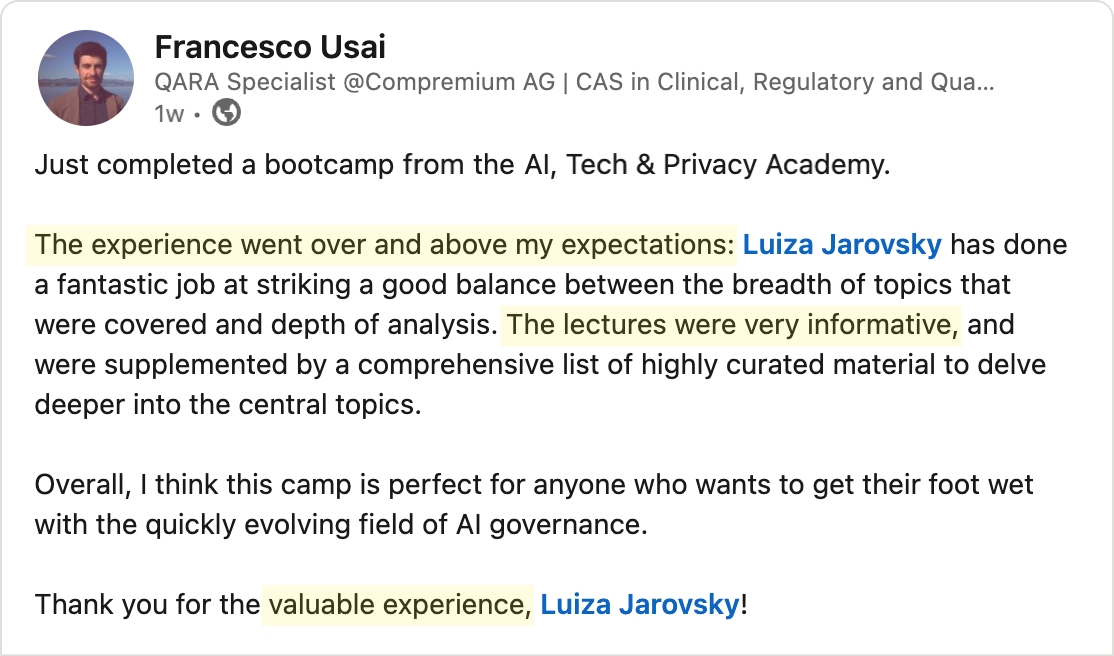Click highlighted 'experience went over and above' text
Screen dimensions: 1114x656
[385, 245]
